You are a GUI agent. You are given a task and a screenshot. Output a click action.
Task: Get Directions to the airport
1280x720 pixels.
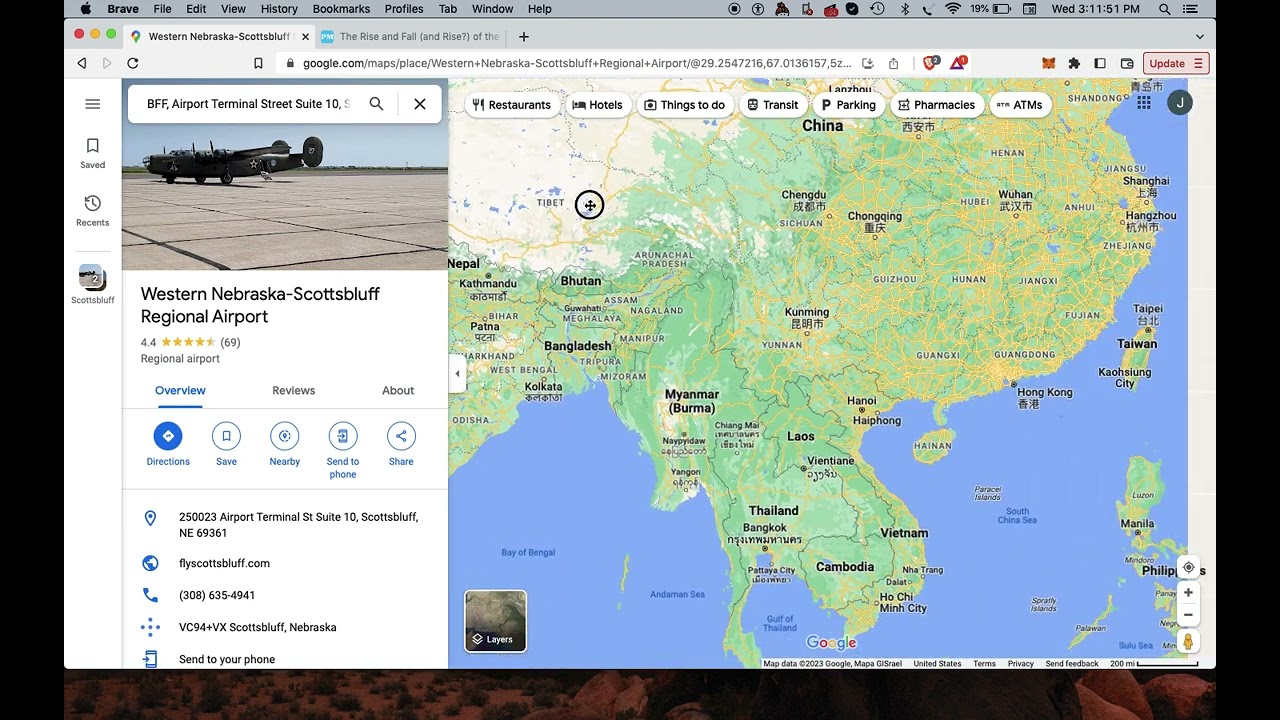click(168, 444)
